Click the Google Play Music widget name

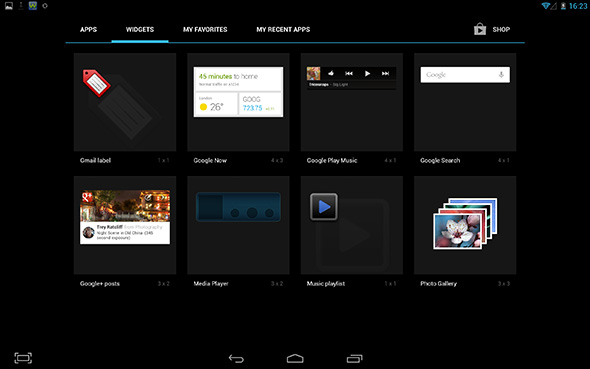(332, 160)
